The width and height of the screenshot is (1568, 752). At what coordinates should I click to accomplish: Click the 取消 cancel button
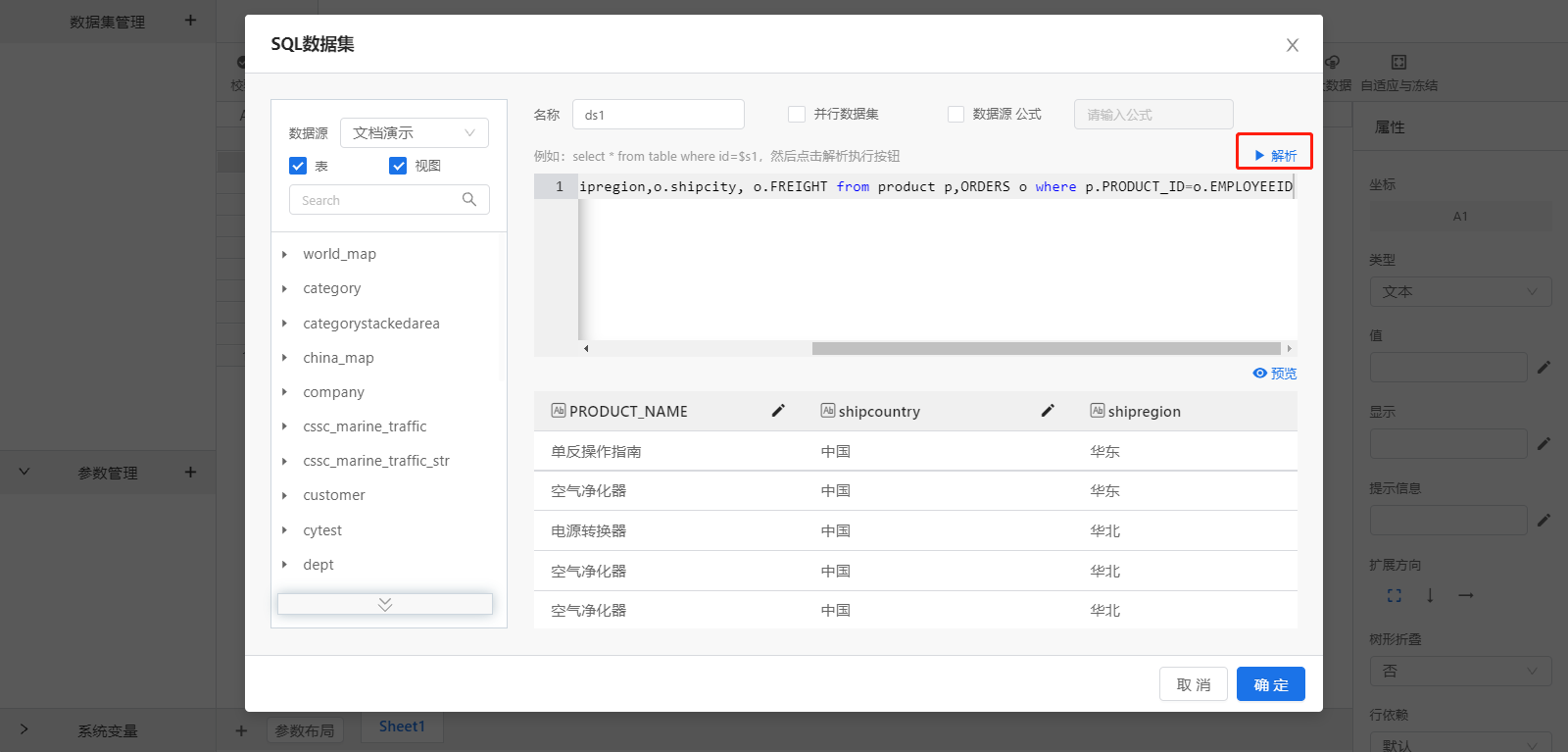(1194, 684)
